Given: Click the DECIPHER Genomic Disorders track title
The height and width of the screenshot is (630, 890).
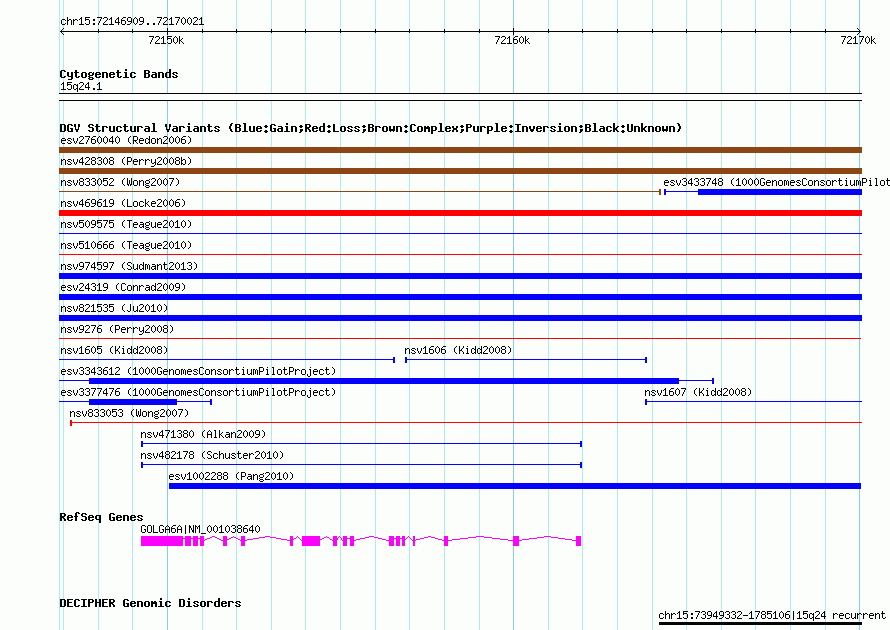Looking at the screenshot, I should [150, 603].
